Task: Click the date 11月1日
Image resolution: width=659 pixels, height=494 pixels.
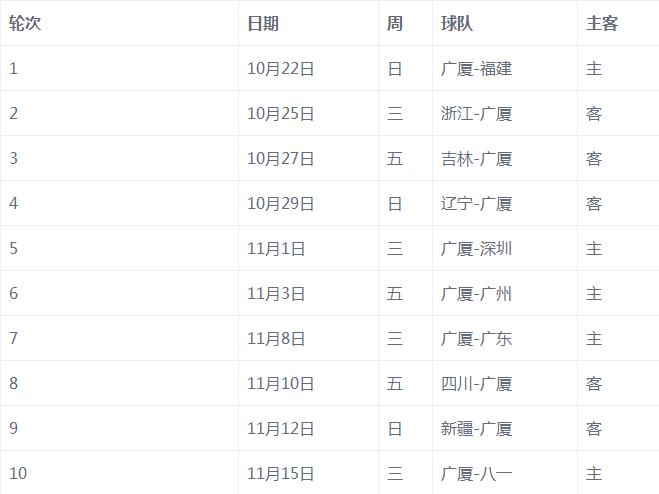Action: (276, 248)
